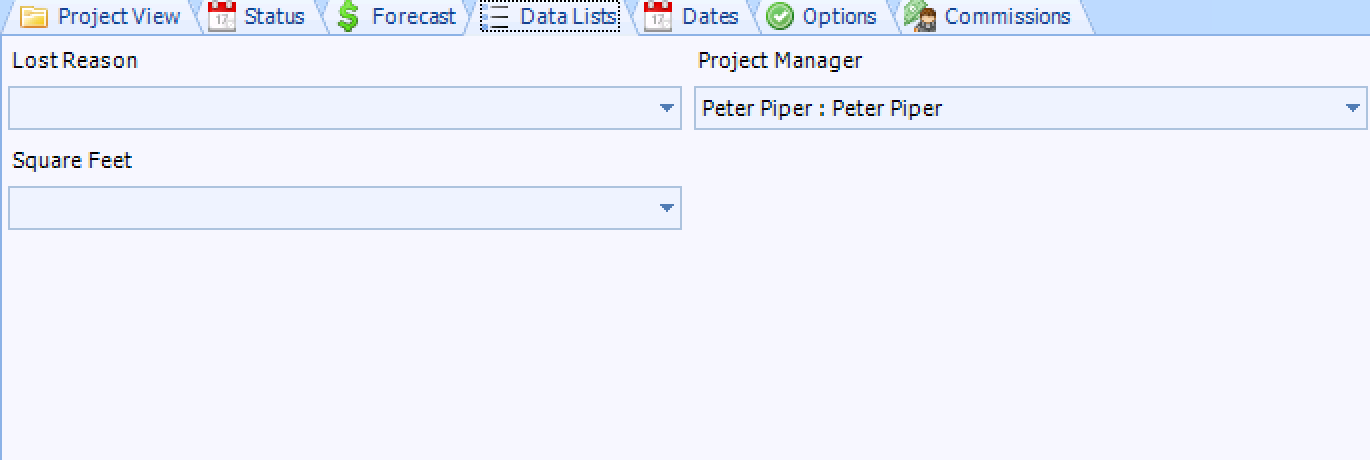Expand the Square Feet dropdown arrow

pyautogui.click(x=667, y=208)
